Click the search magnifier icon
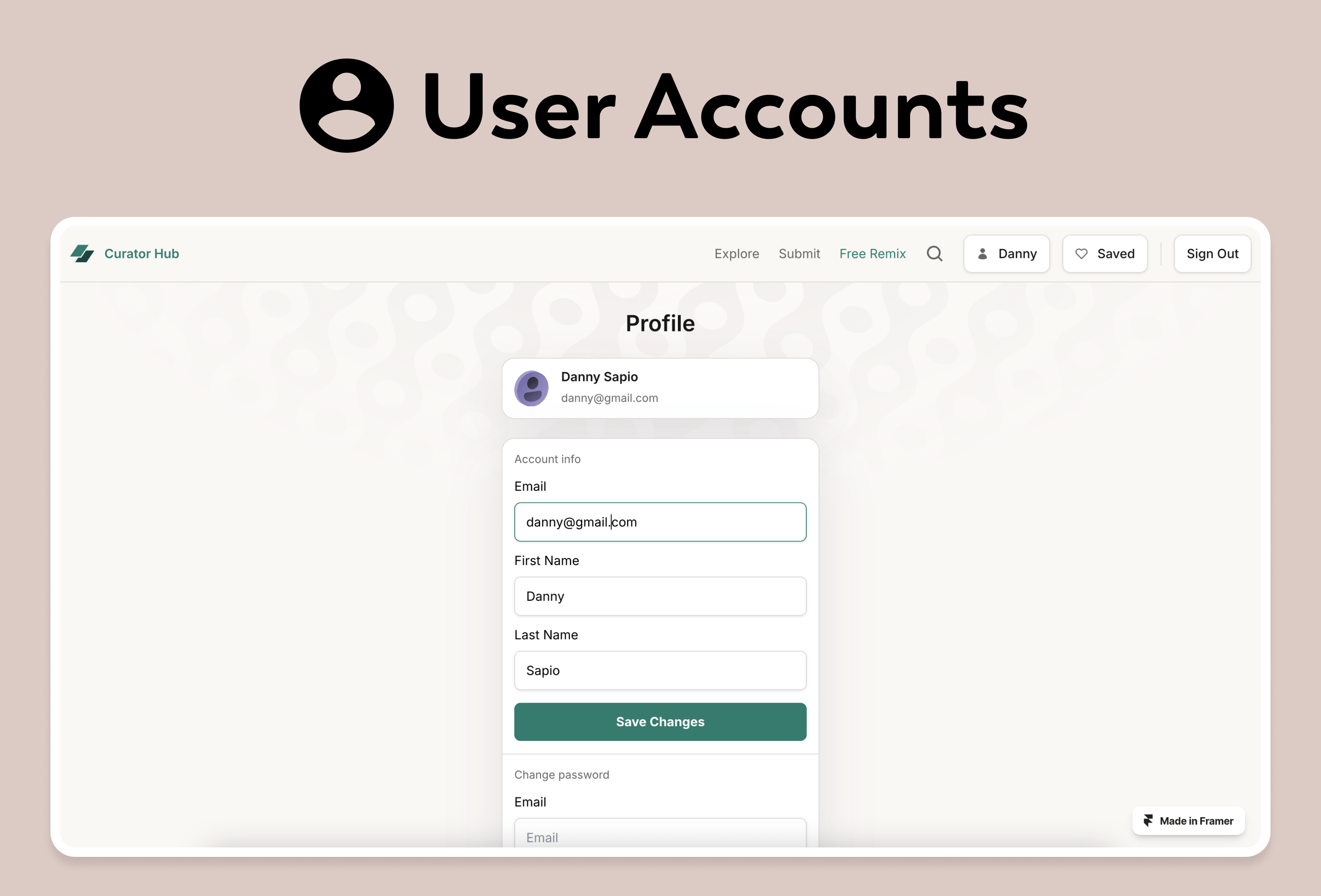Screen dimensions: 1321x896 (934, 253)
